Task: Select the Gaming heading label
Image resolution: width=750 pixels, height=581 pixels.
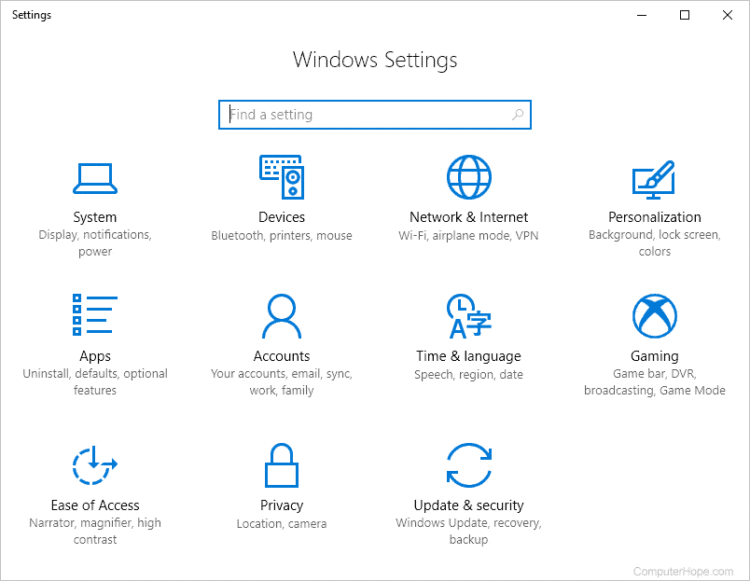Action: tap(654, 356)
